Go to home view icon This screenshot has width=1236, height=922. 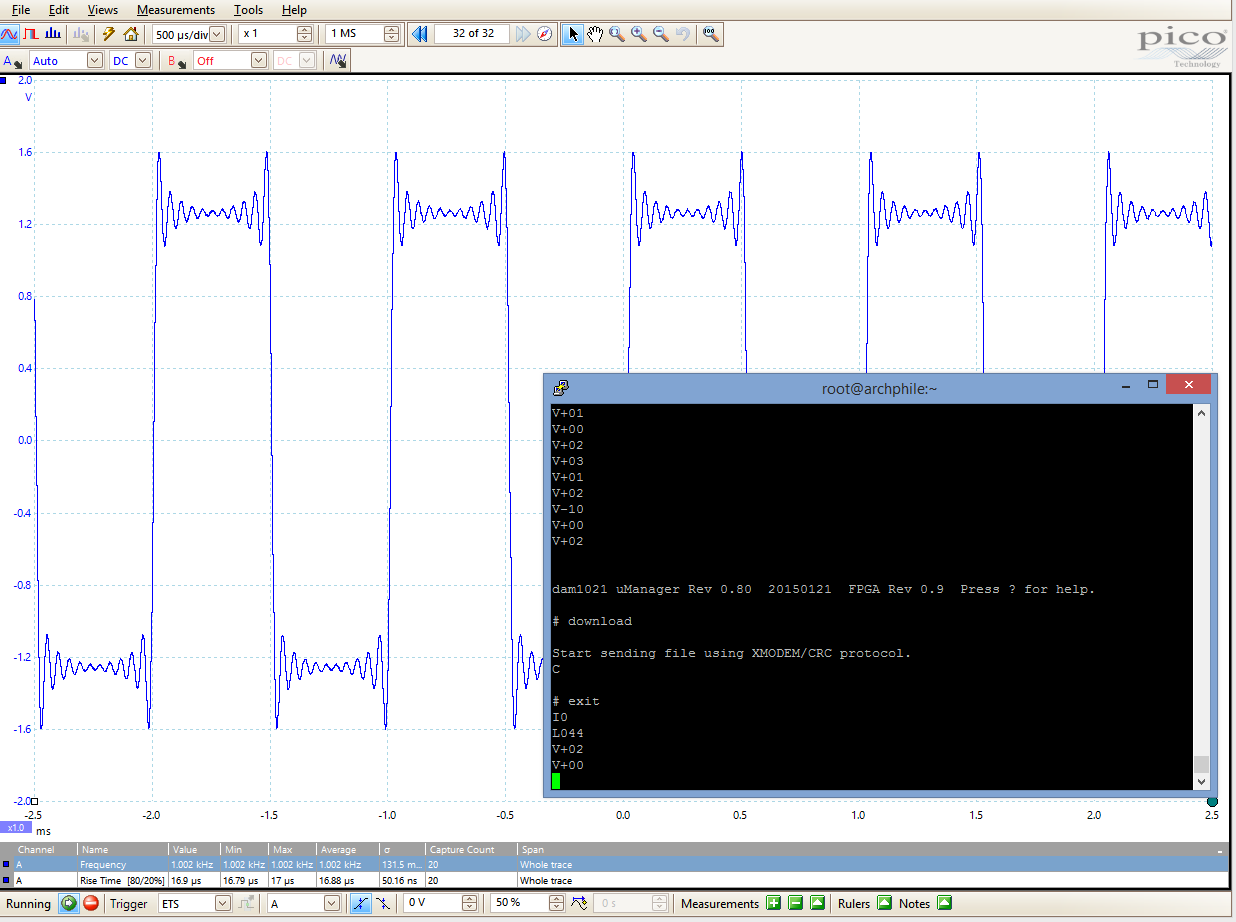tap(131, 34)
